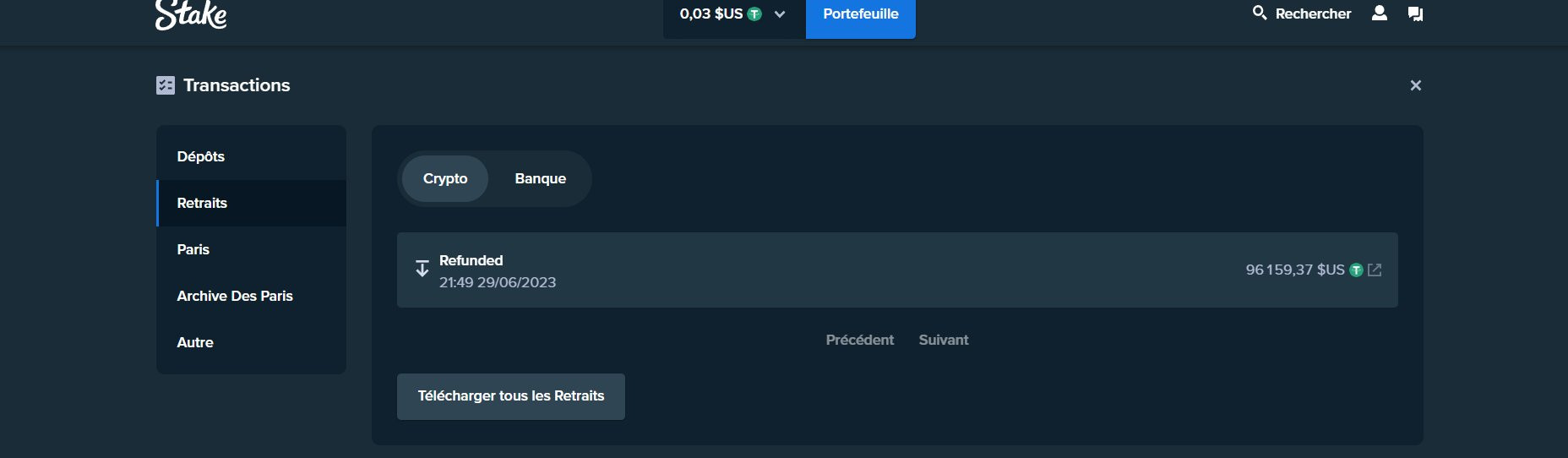Click the Stake logo
Image resolution: width=1568 pixels, height=458 pixels.
click(x=191, y=14)
